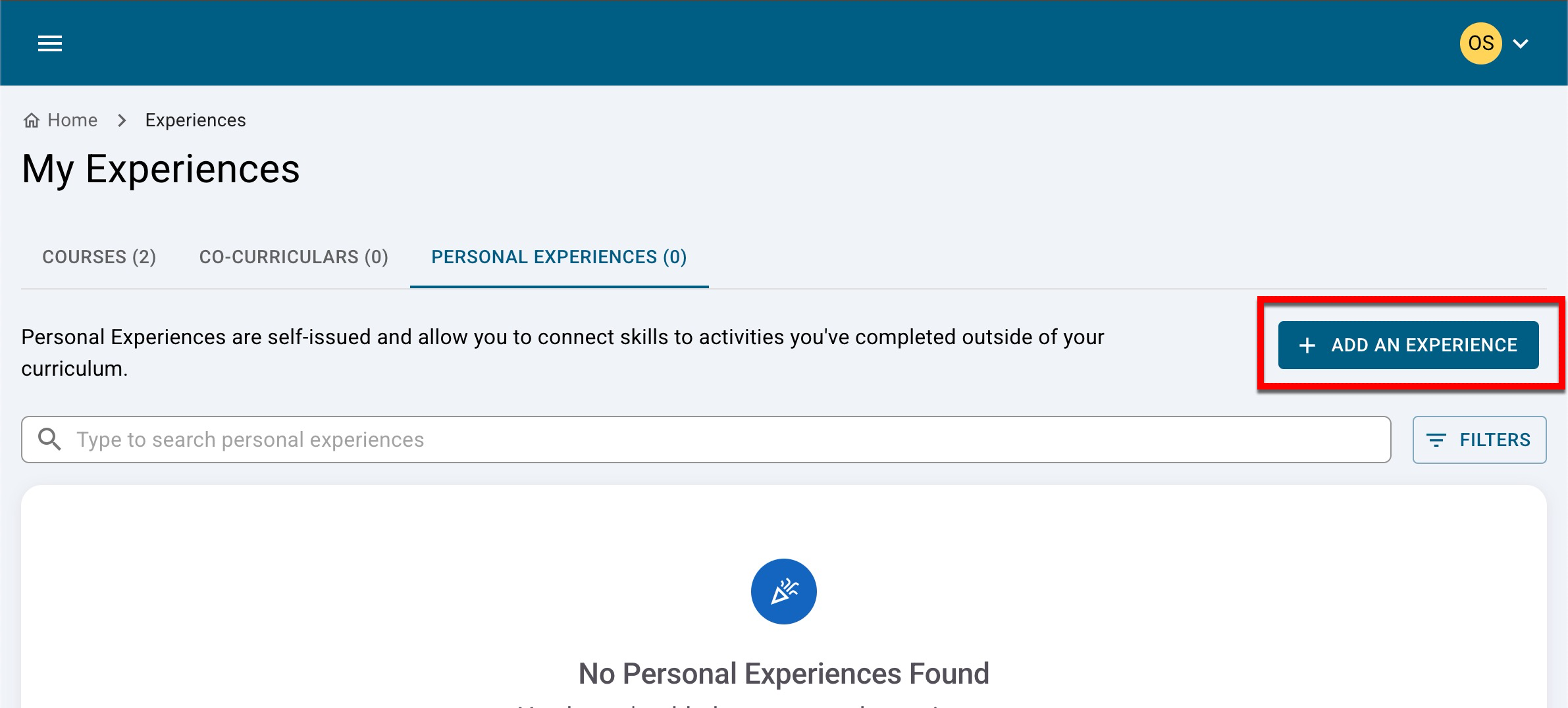The image size is (1568, 708).
Task: Open the hamburger navigation menu
Action: click(50, 43)
